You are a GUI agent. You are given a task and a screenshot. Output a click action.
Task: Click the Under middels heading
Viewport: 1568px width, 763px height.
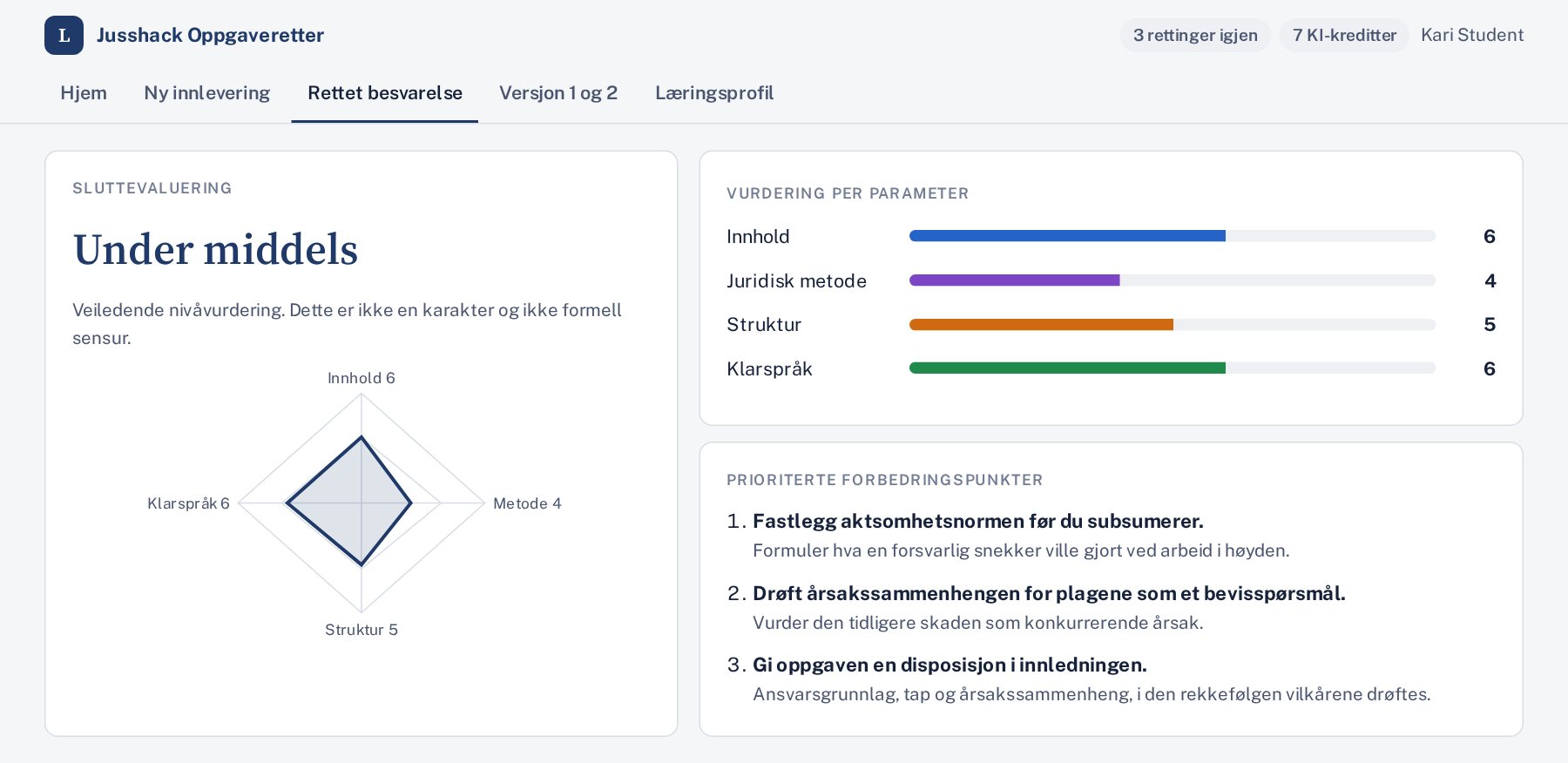pyautogui.click(x=215, y=250)
